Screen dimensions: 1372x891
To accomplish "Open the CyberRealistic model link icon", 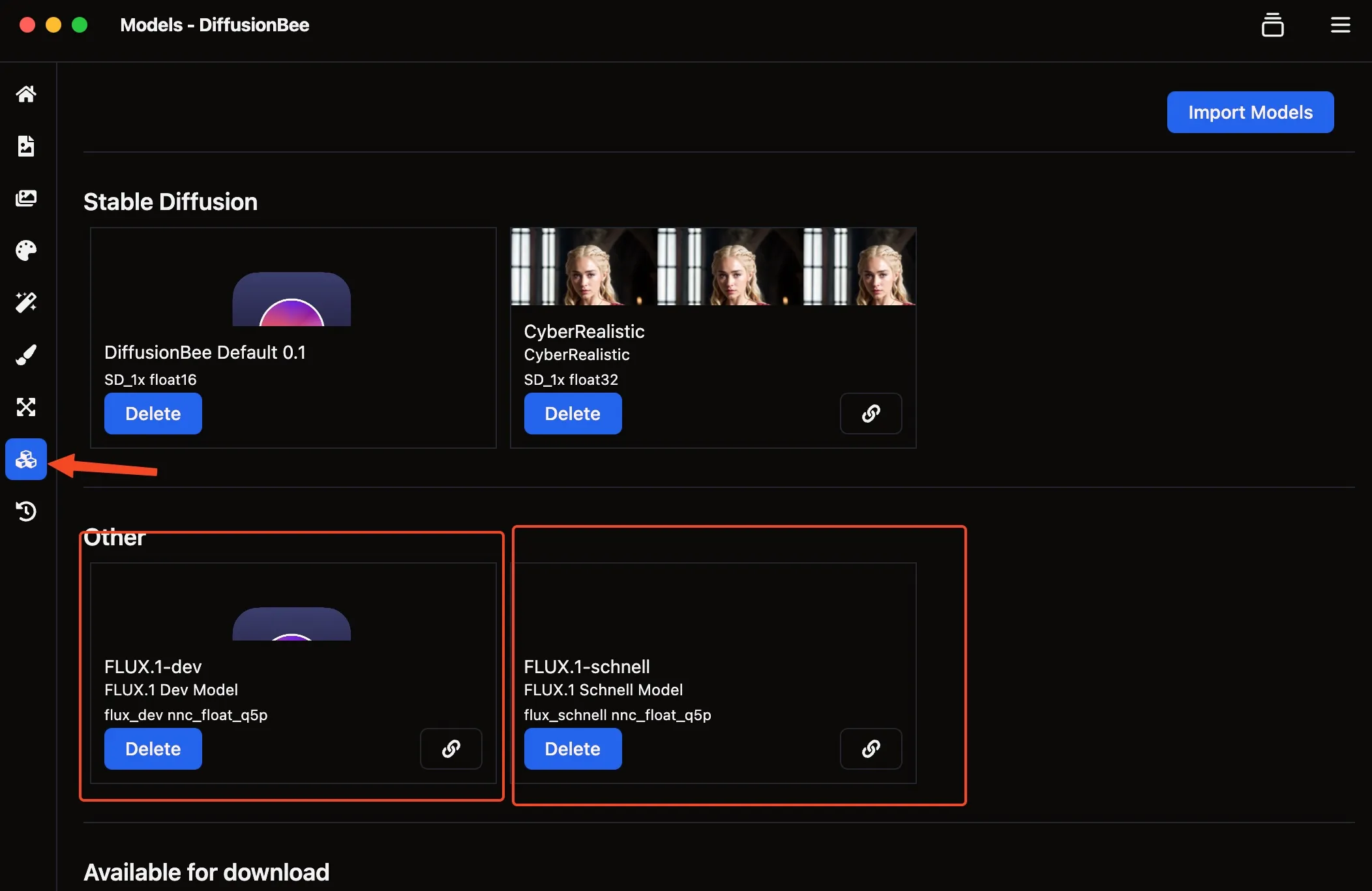I will coord(871,414).
